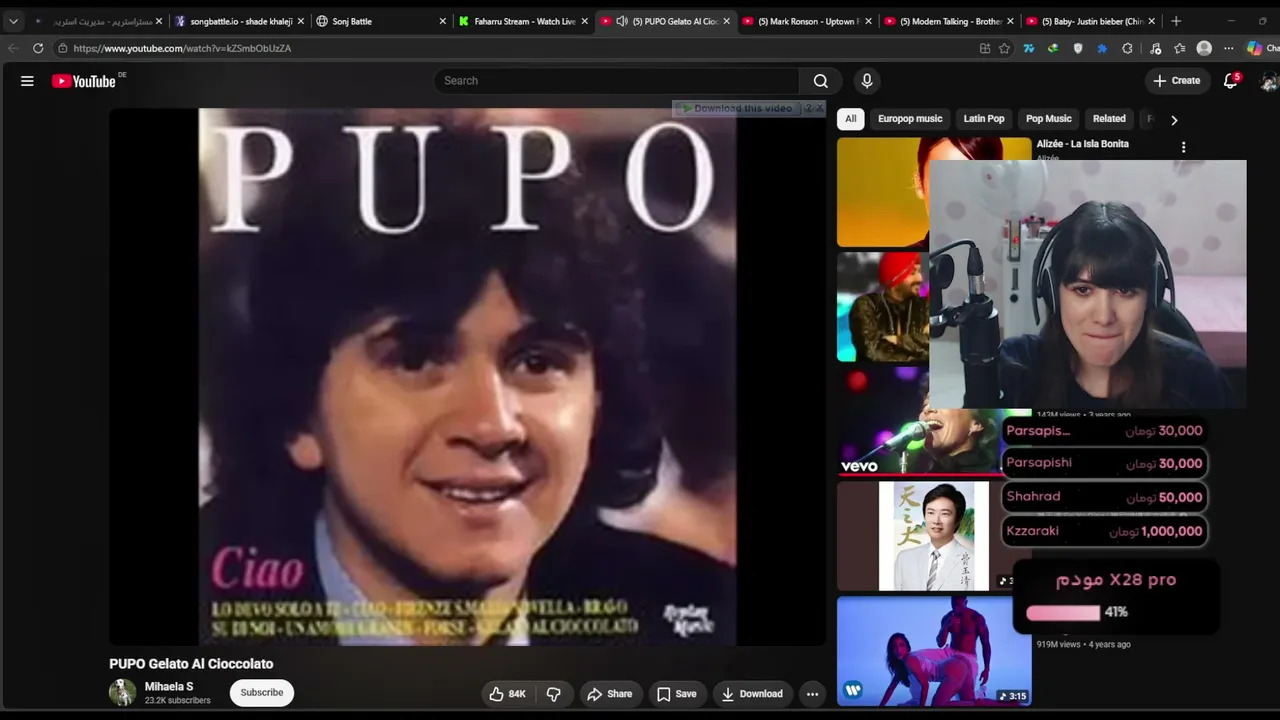Viewport: 1280px width, 720px height.
Task: Click Kzzaraki 1,000,000 donation entry
Action: 1104,531
